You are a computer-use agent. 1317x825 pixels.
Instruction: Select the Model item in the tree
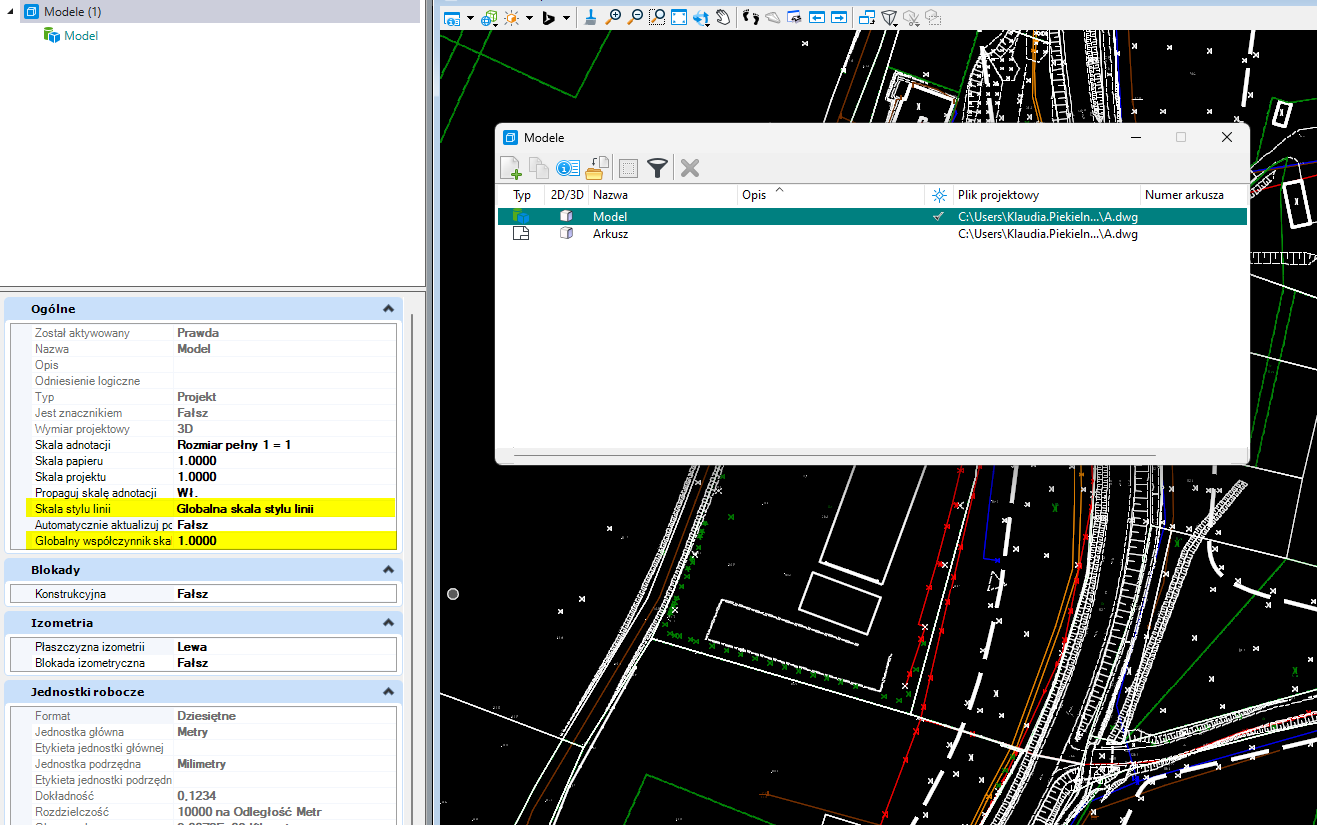[80, 36]
